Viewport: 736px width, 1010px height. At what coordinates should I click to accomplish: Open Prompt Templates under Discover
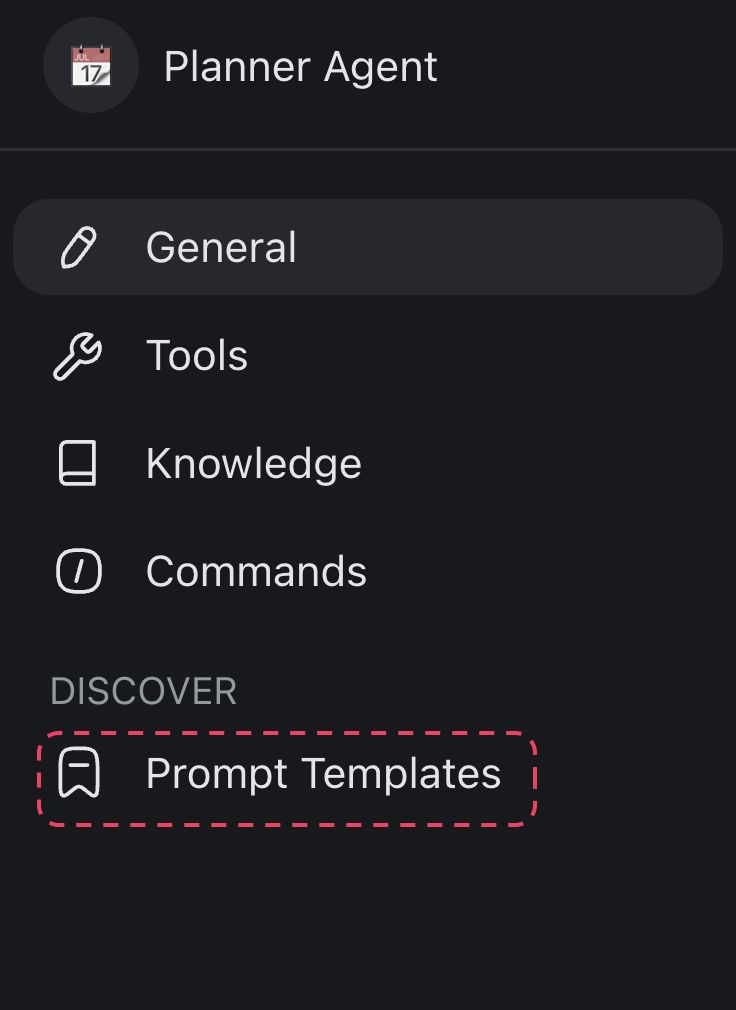click(322, 774)
